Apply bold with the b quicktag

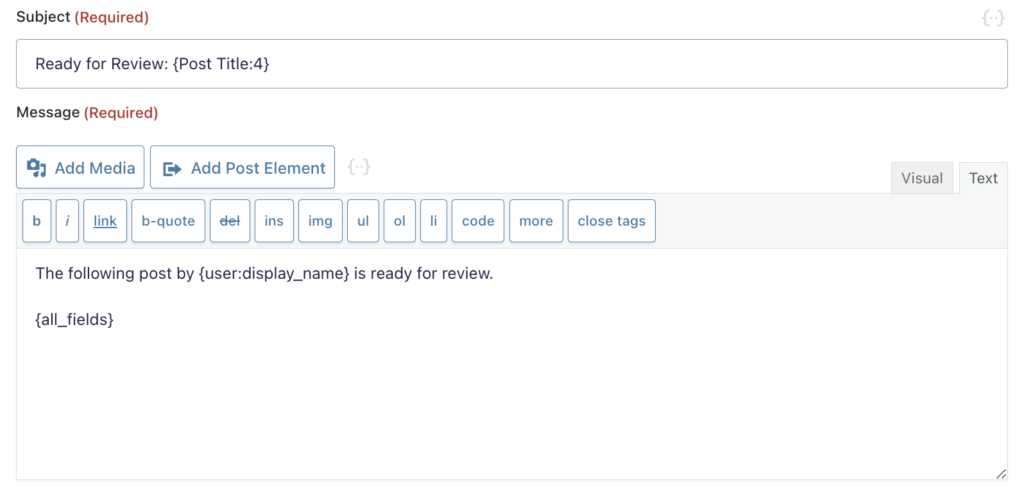[x=37, y=221]
